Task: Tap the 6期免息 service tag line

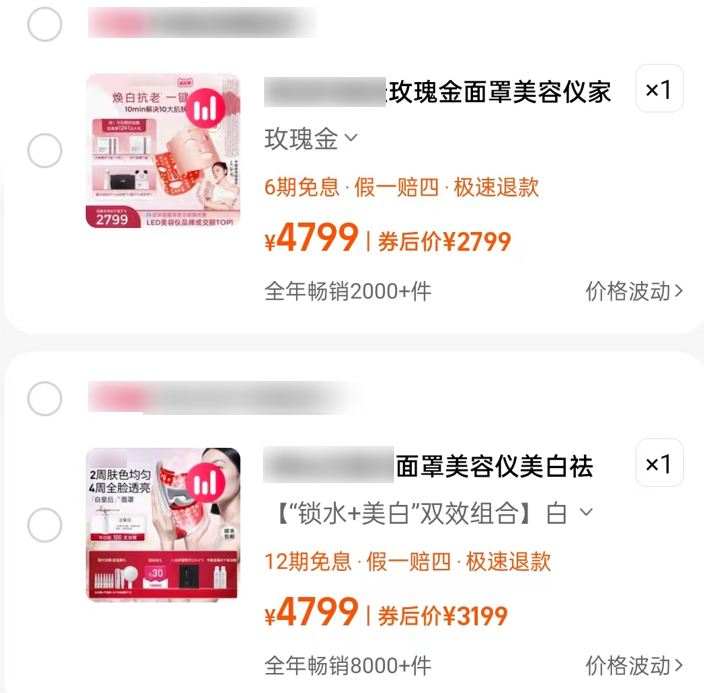Action: click(x=401, y=187)
